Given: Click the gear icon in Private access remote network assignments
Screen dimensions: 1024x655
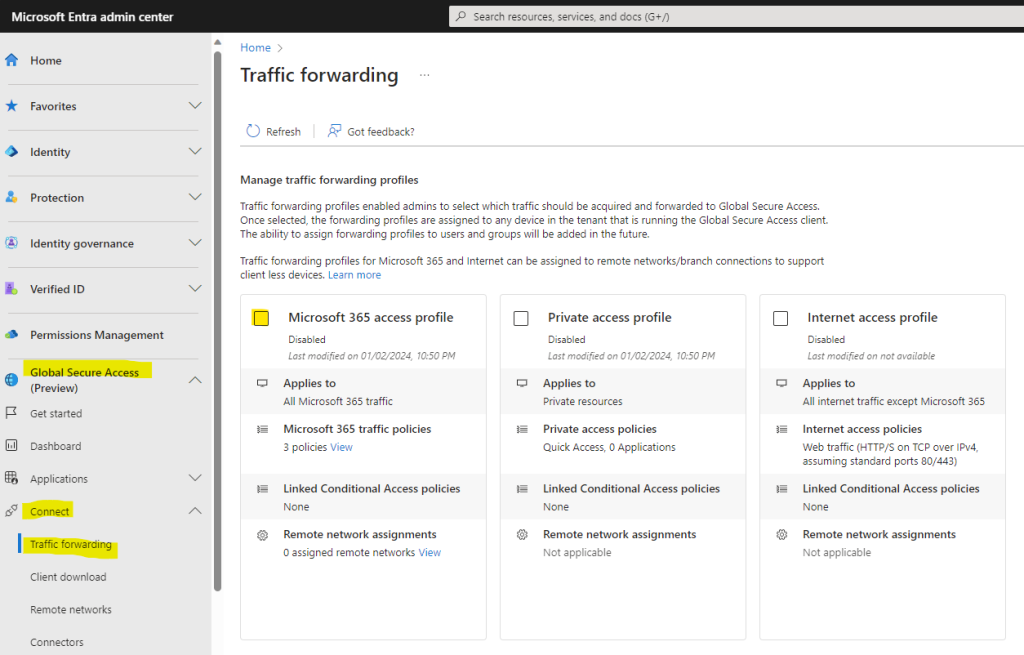Looking at the screenshot, I should pyautogui.click(x=522, y=535).
